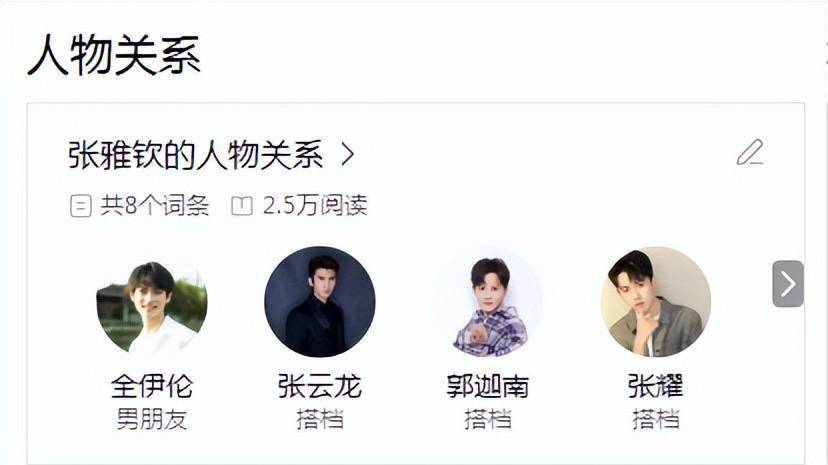Click the 张耀 name link
Image resolution: width=828 pixels, height=465 pixels.
pos(655,386)
